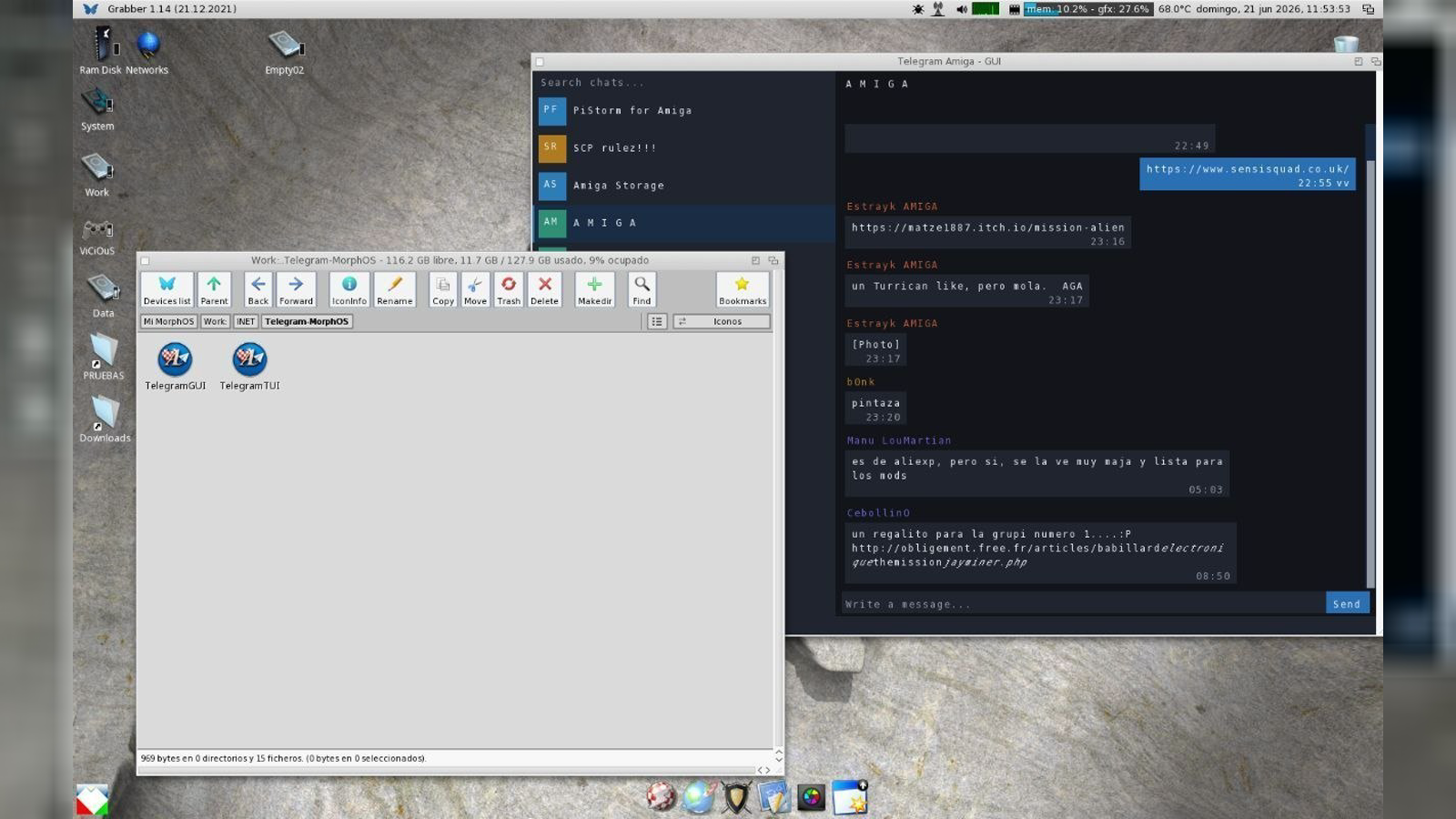The image size is (1456, 819).
Task: Select the PRUEBAS folder icon
Action: 104,357
